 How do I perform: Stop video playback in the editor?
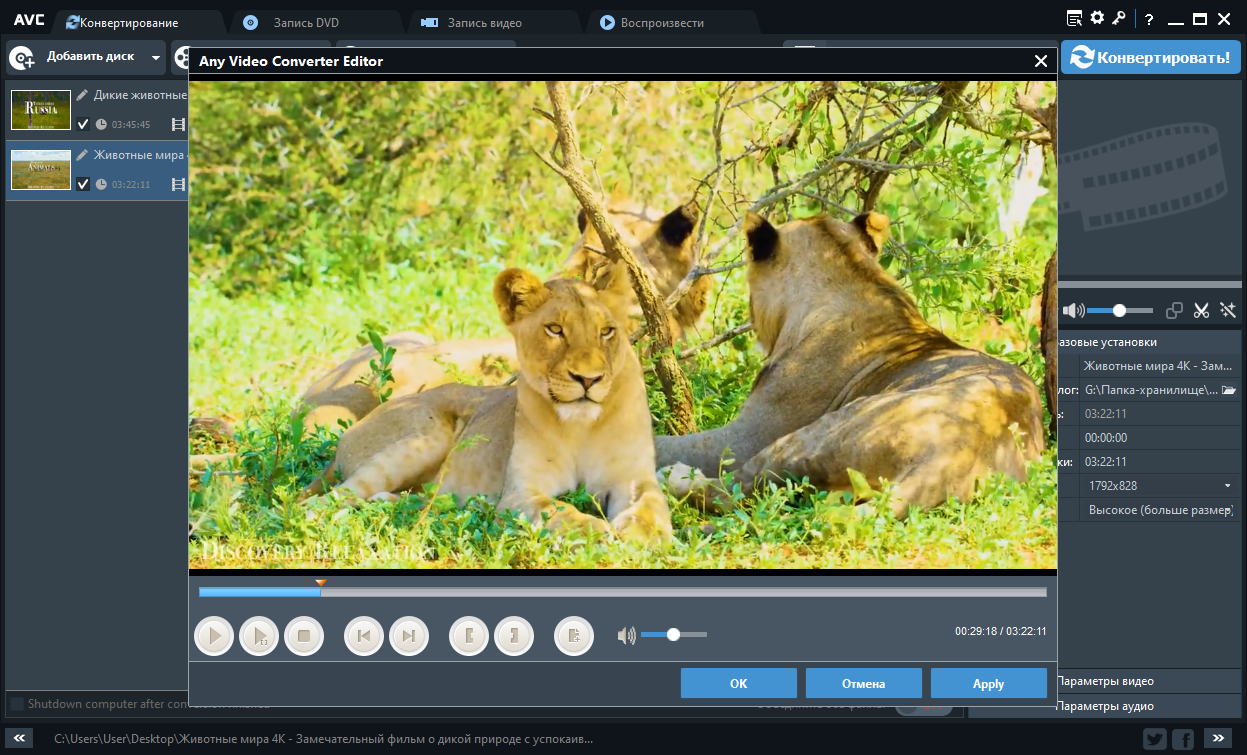(x=304, y=635)
